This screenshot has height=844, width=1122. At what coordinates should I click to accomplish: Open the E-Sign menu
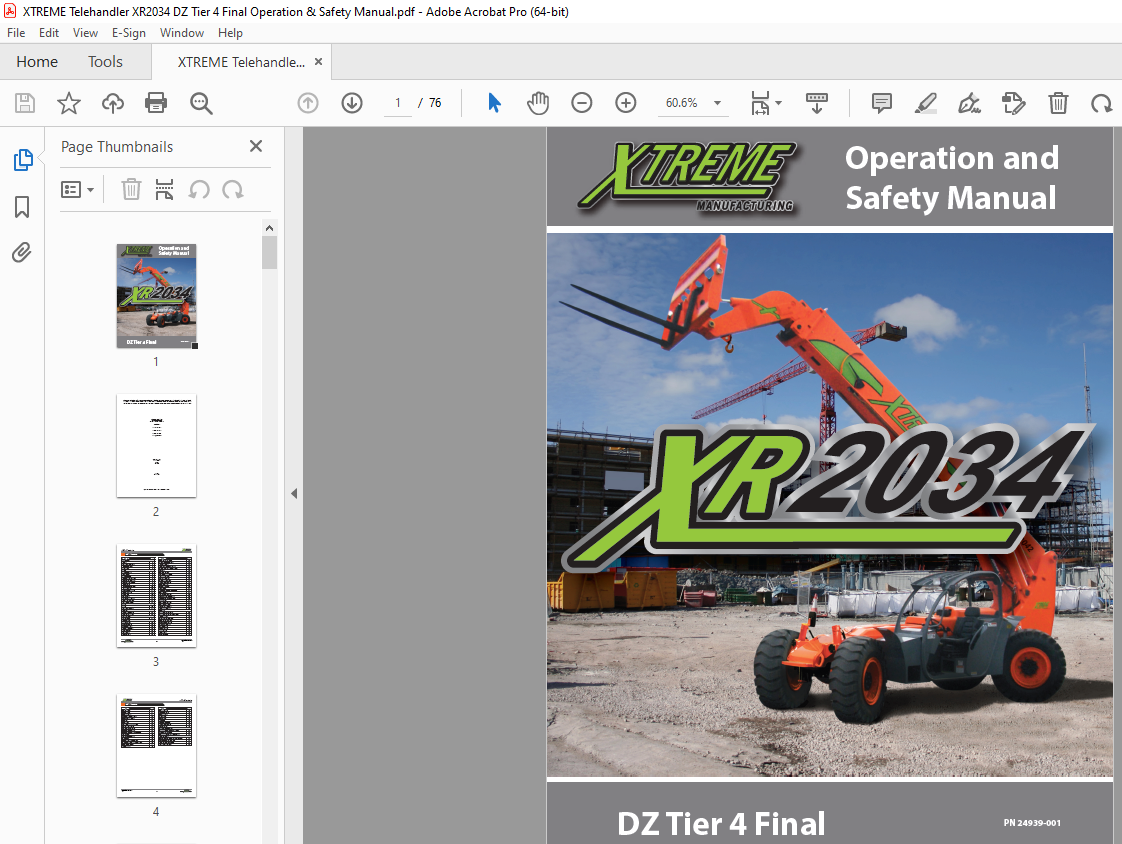click(x=129, y=33)
